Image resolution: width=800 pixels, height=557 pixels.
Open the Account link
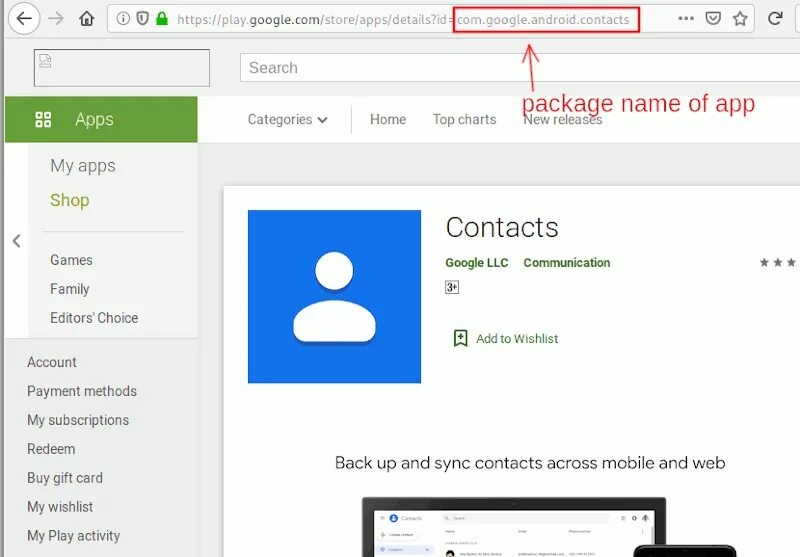pos(52,362)
